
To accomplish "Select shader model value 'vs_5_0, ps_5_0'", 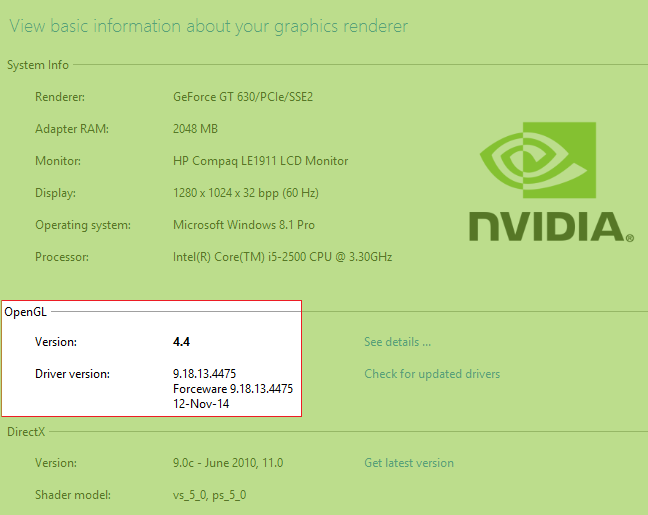I will point(210,495).
